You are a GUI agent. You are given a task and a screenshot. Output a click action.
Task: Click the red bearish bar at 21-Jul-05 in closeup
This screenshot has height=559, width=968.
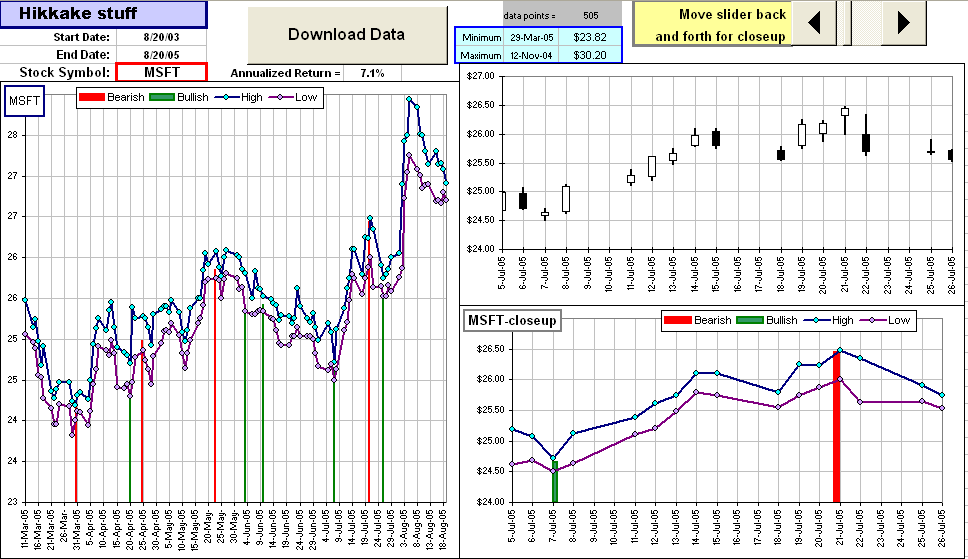pos(837,427)
